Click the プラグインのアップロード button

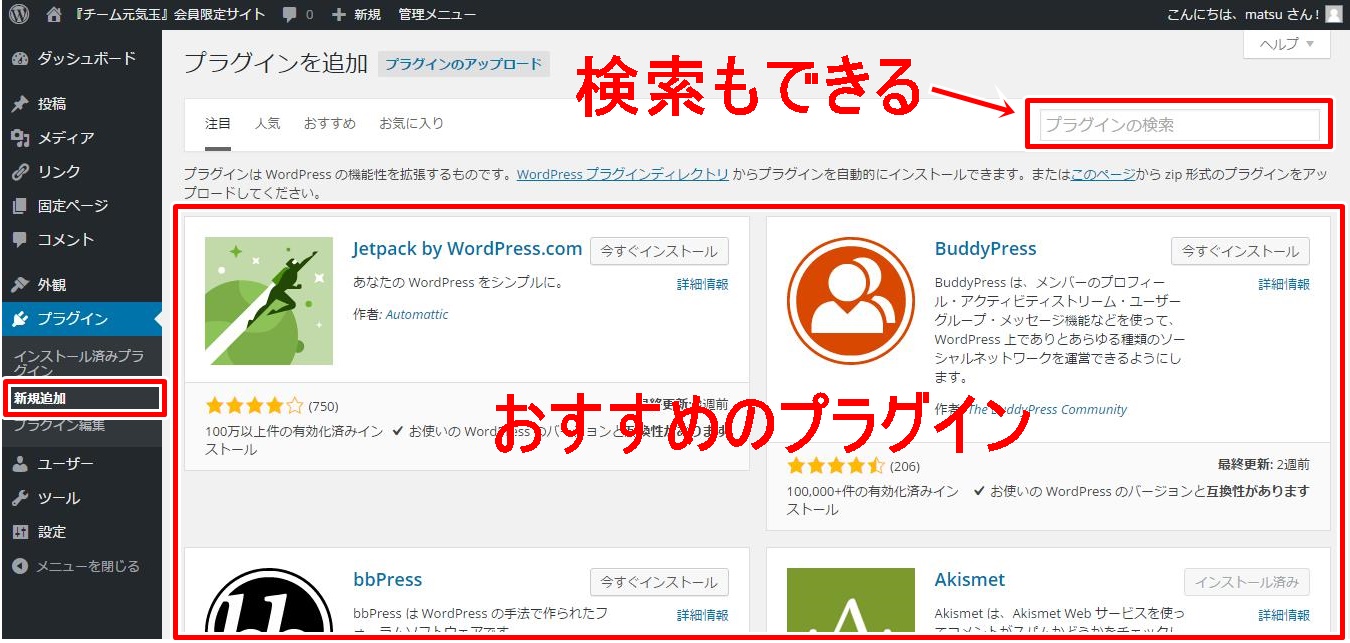464,64
